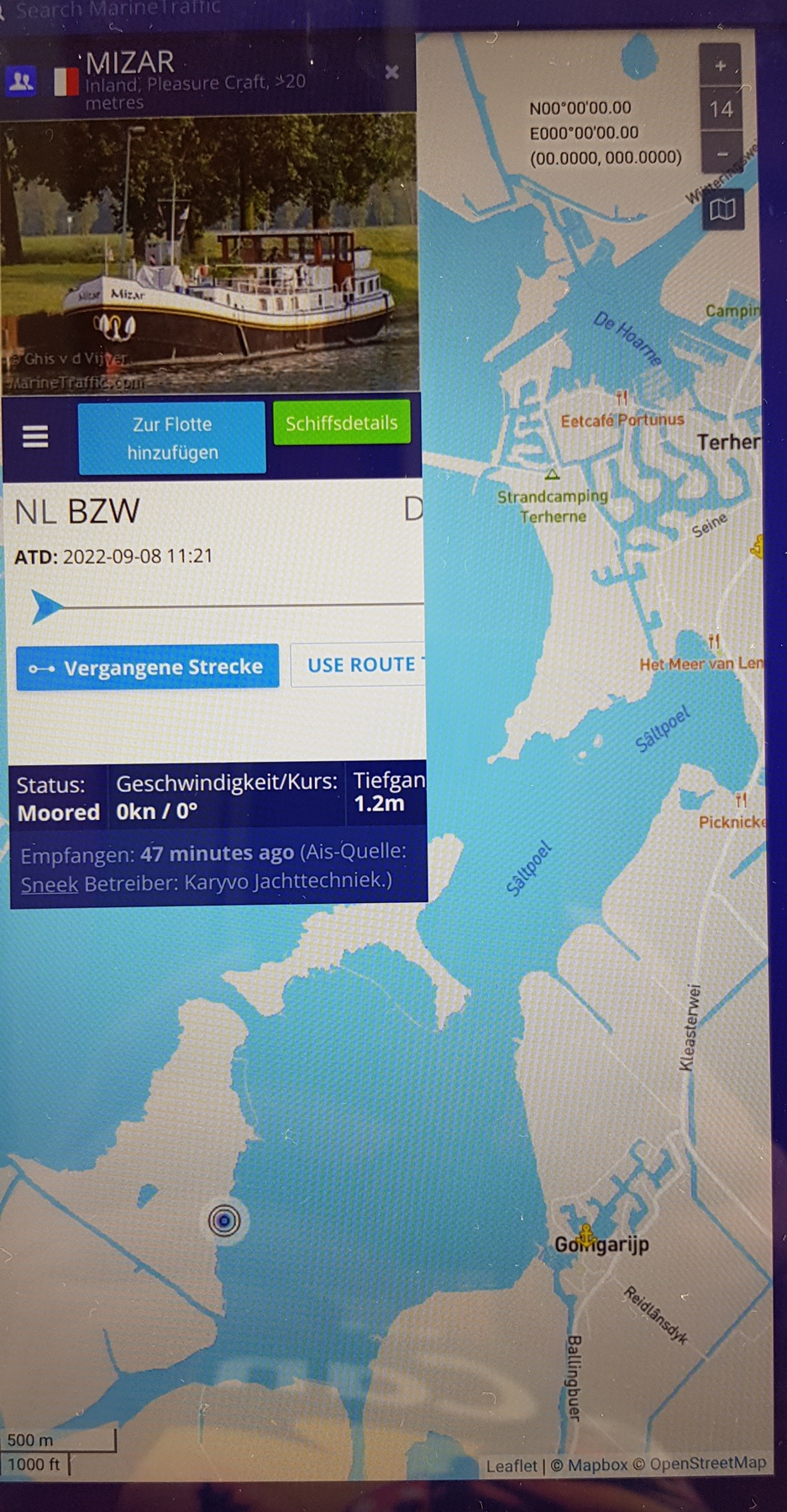Click the Goingarijp anchor marina icon
The image size is (787, 1512).
(586, 1235)
